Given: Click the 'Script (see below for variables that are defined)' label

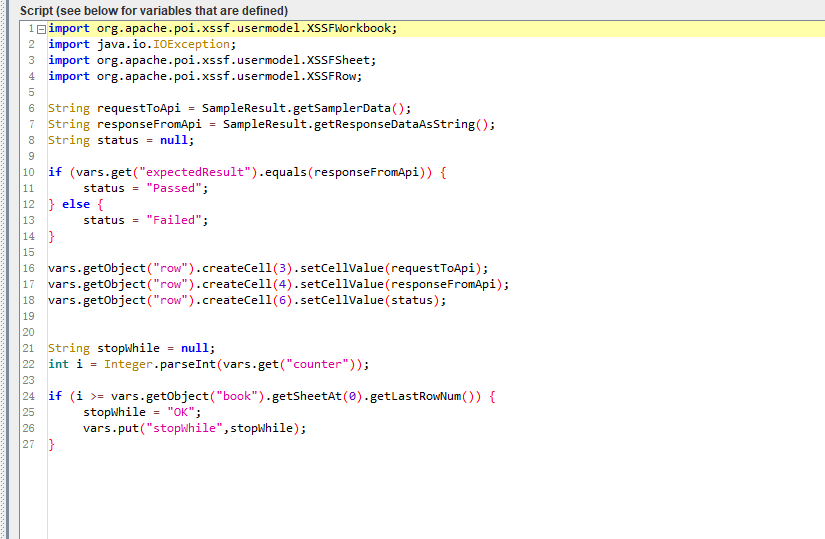Looking at the screenshot, I should click(x=154, y=11).
